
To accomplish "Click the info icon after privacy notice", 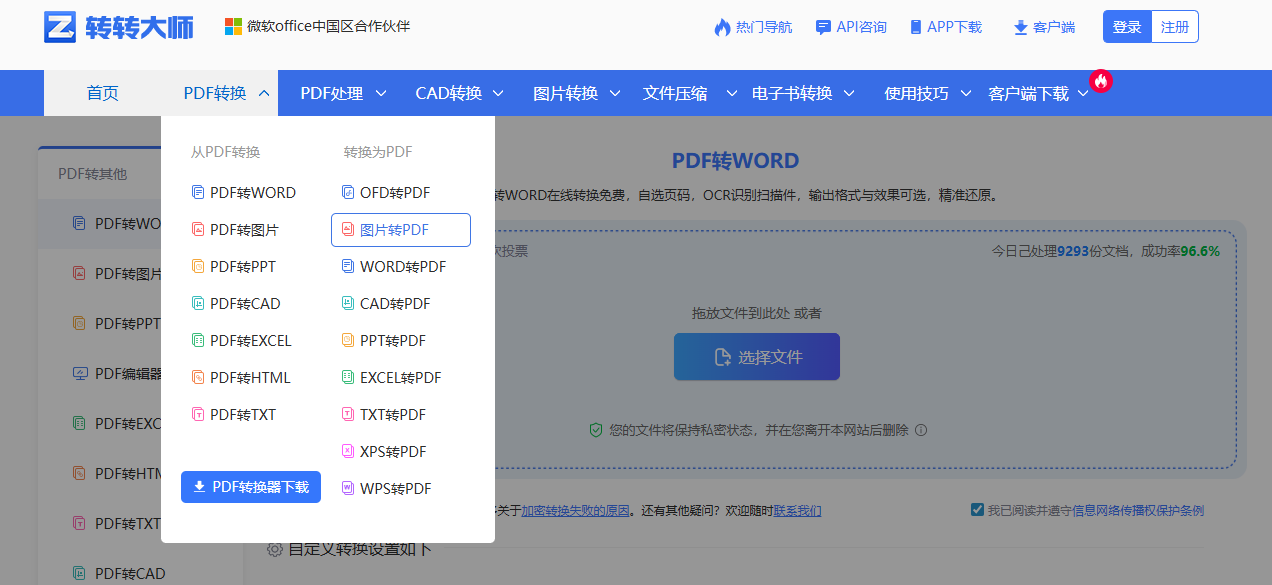I will pyautogui.click(x=921, y=430).
